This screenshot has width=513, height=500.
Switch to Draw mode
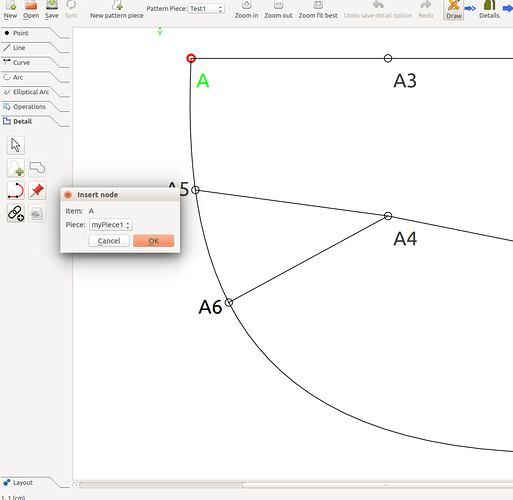point(454,10)
